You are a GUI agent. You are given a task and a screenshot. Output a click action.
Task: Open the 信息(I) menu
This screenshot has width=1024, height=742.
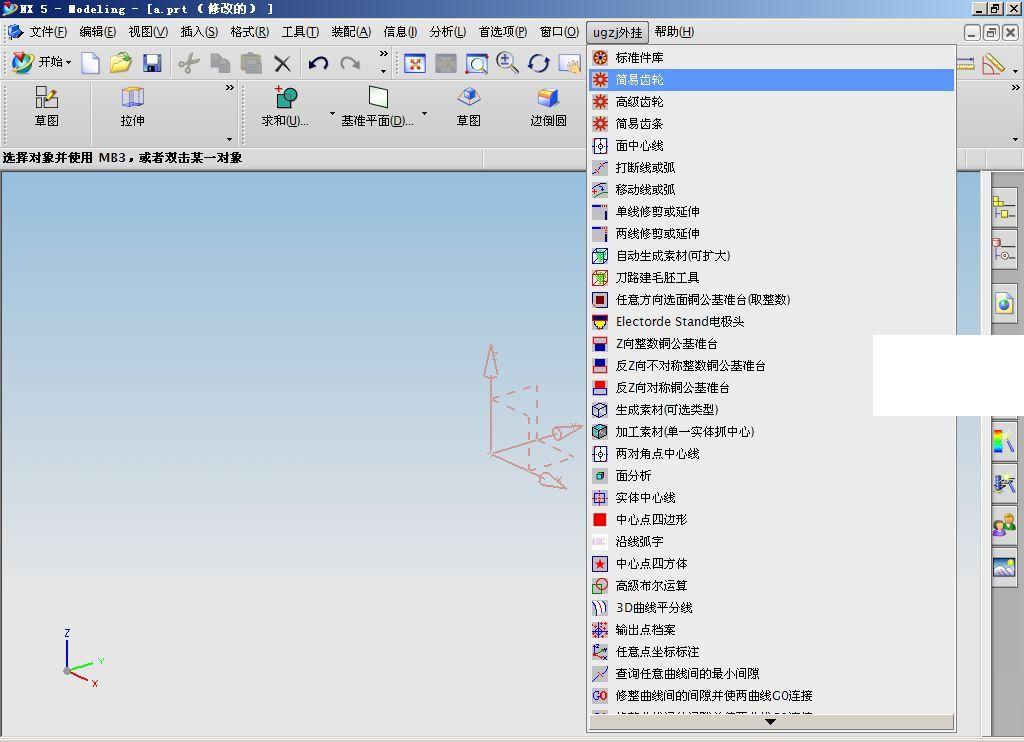point(400,32)
